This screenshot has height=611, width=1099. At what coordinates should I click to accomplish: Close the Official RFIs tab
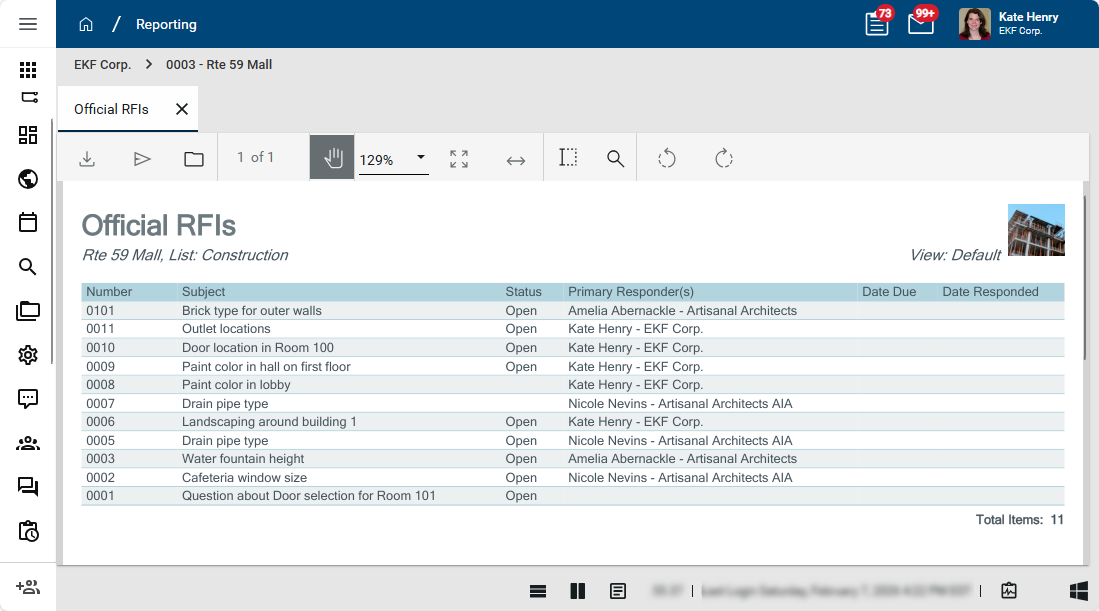click(182, 109)
